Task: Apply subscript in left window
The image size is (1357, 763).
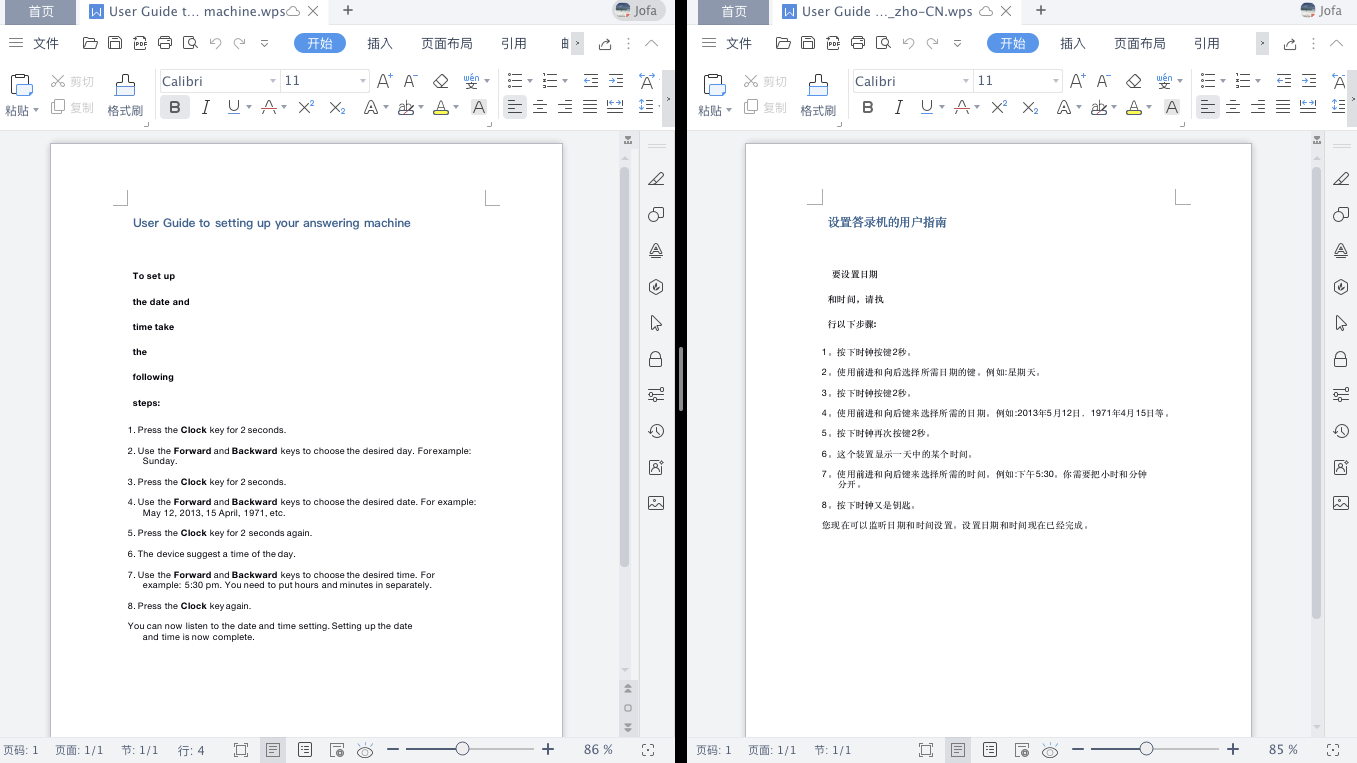Action: (x=337, y=107)
